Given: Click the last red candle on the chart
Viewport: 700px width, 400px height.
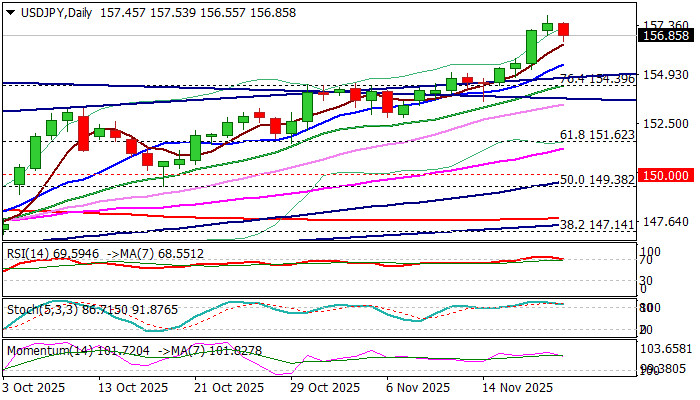Looking at the screenshot, I should [564, 29].
